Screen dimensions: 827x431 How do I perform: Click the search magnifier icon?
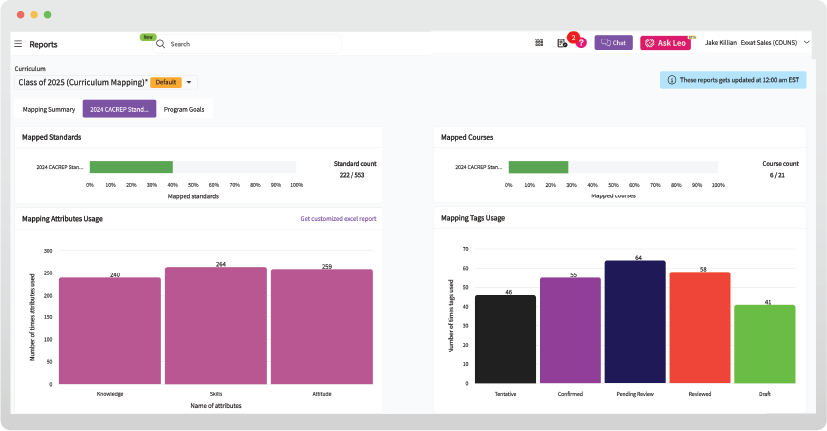click(x=161, y=44)
